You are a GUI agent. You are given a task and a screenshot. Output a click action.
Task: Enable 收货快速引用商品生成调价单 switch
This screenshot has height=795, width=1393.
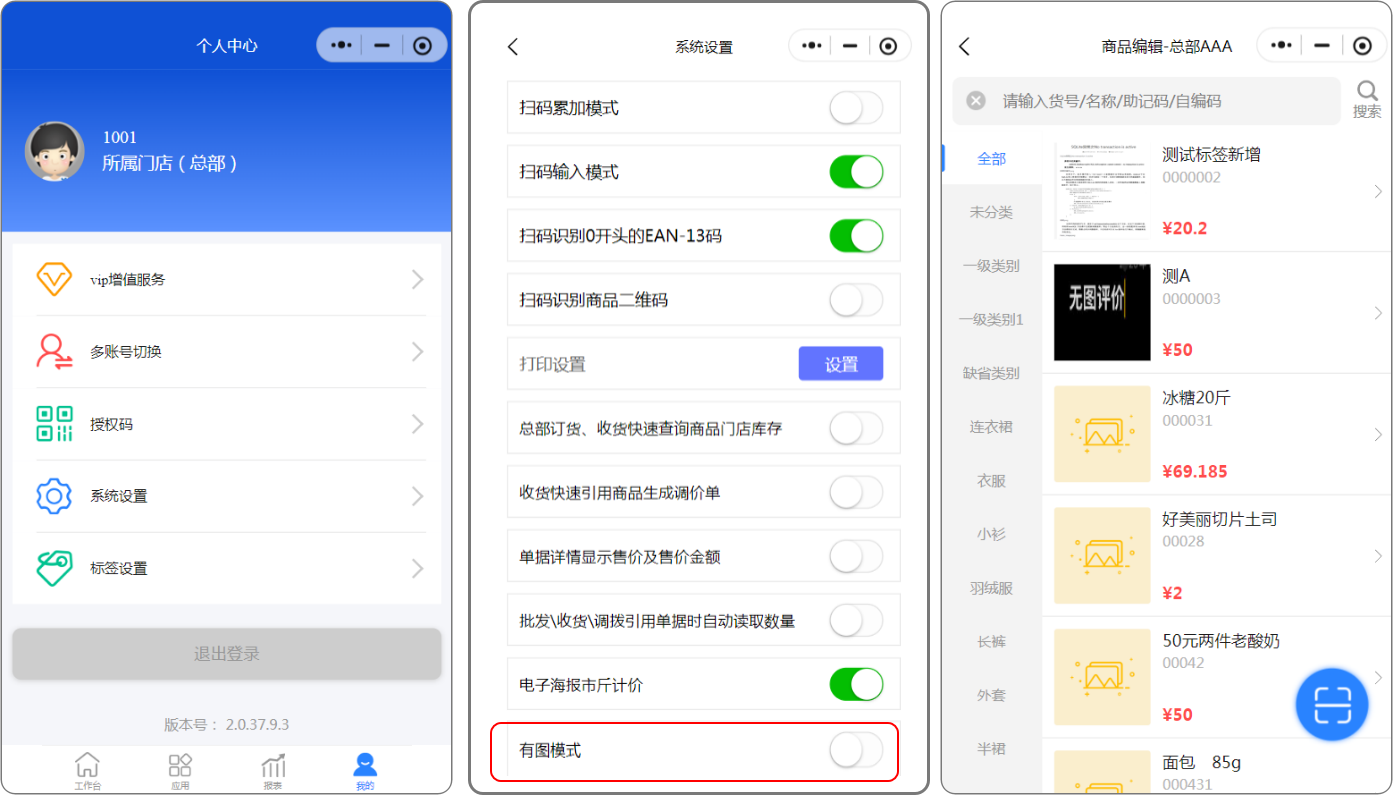tap(856, 492)
